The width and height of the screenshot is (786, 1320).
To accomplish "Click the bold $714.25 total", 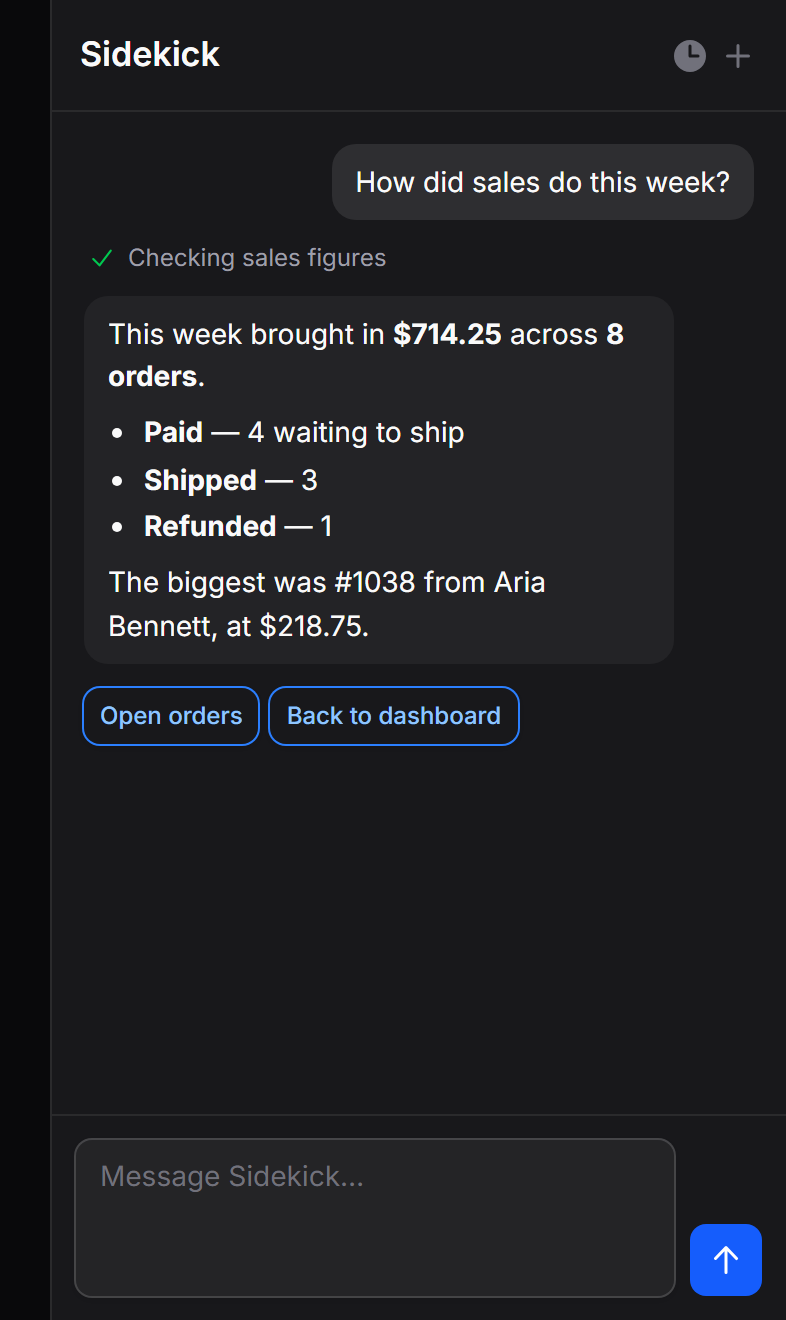I will (x=447, y=334).
